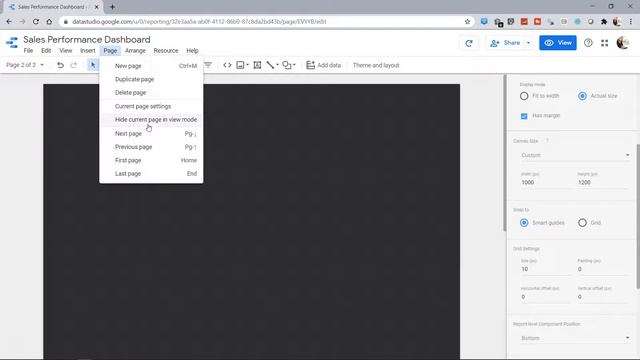This screenshot has height=360, width=640.
Task: Click the browser back arrow
Action: [9, 22]
